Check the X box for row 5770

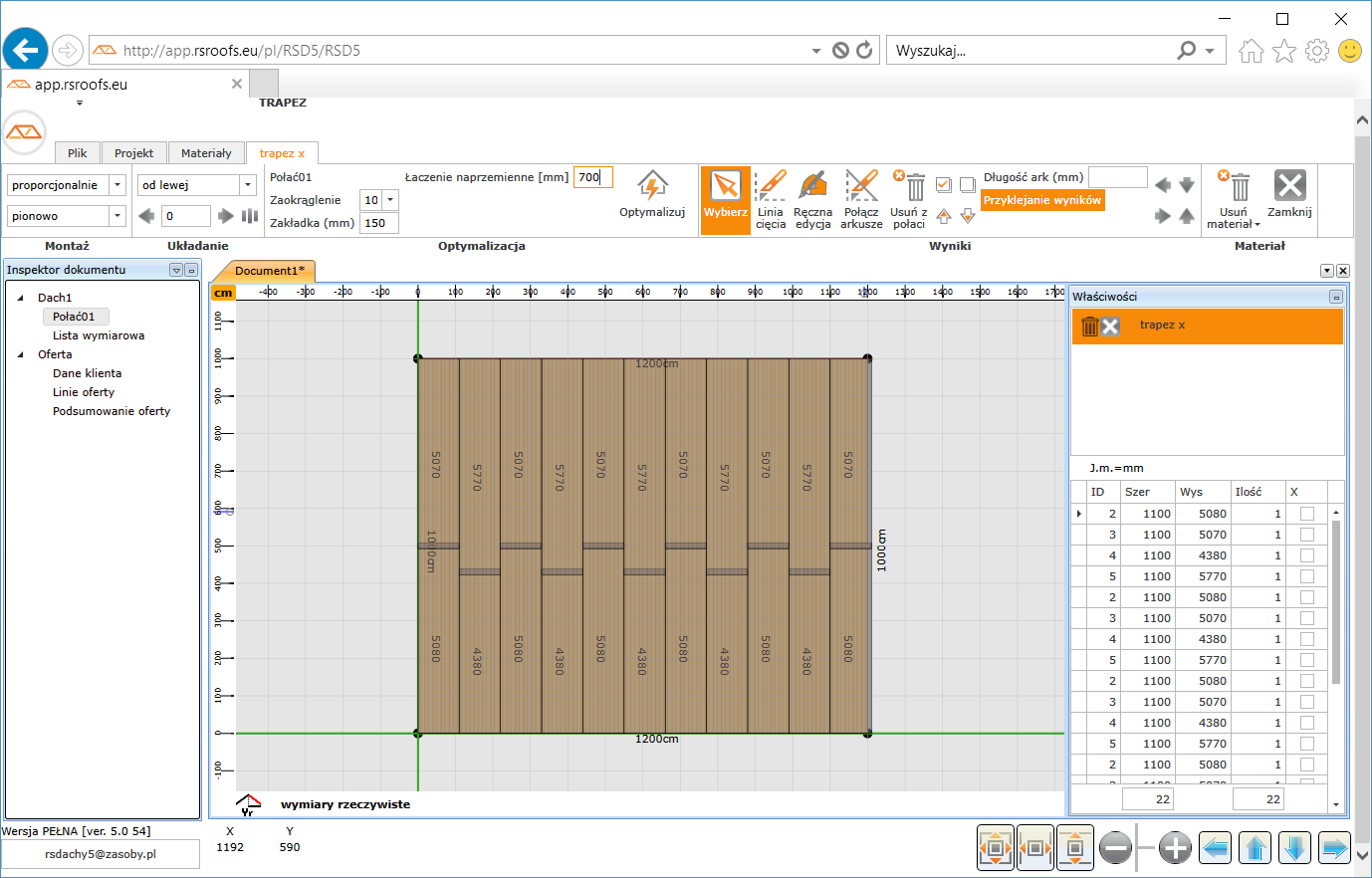[1306, 576]
